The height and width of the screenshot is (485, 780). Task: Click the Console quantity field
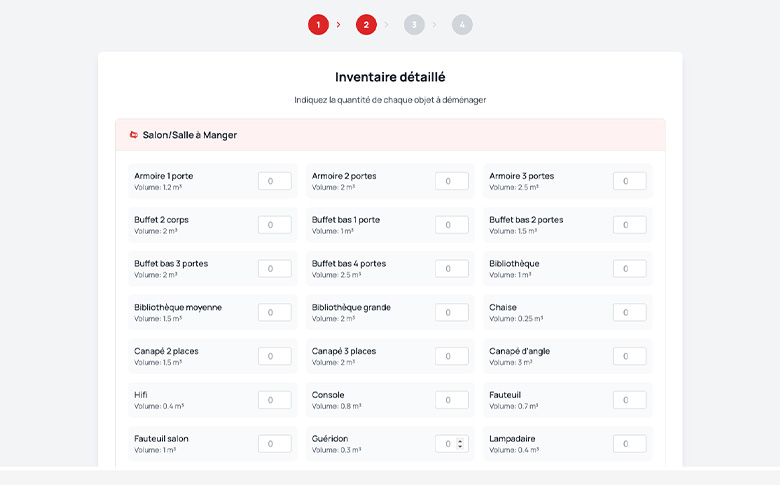point(451,400)
